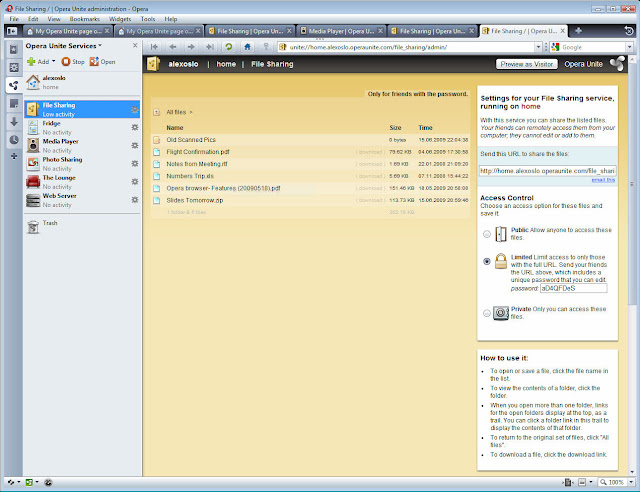Open the Edit menu
640x492 pixels.
(33, 19)
